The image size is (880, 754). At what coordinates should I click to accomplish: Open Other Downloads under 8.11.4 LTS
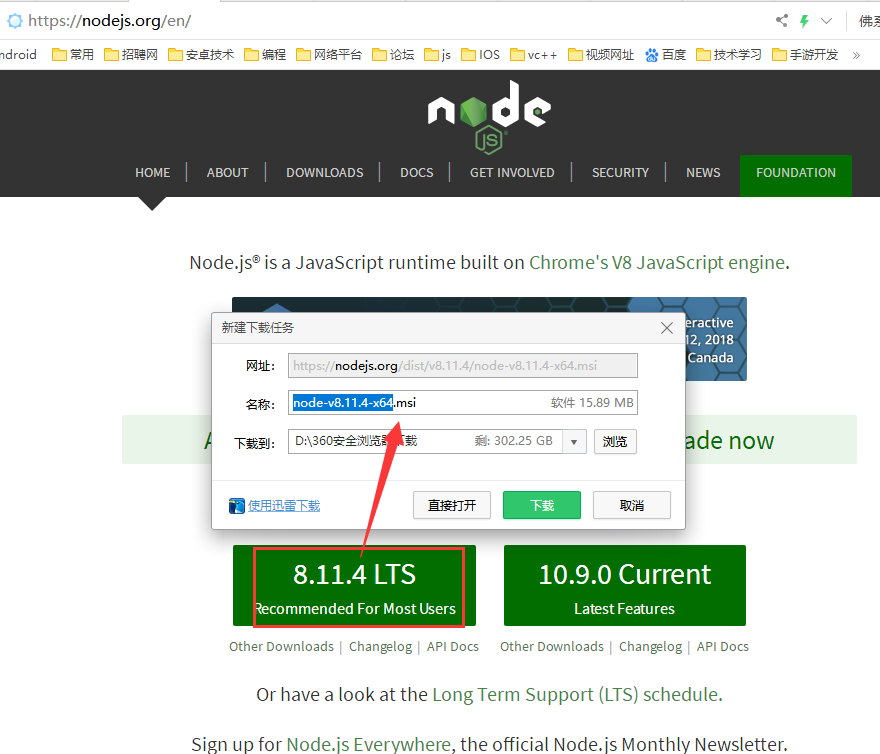point(281,647)
